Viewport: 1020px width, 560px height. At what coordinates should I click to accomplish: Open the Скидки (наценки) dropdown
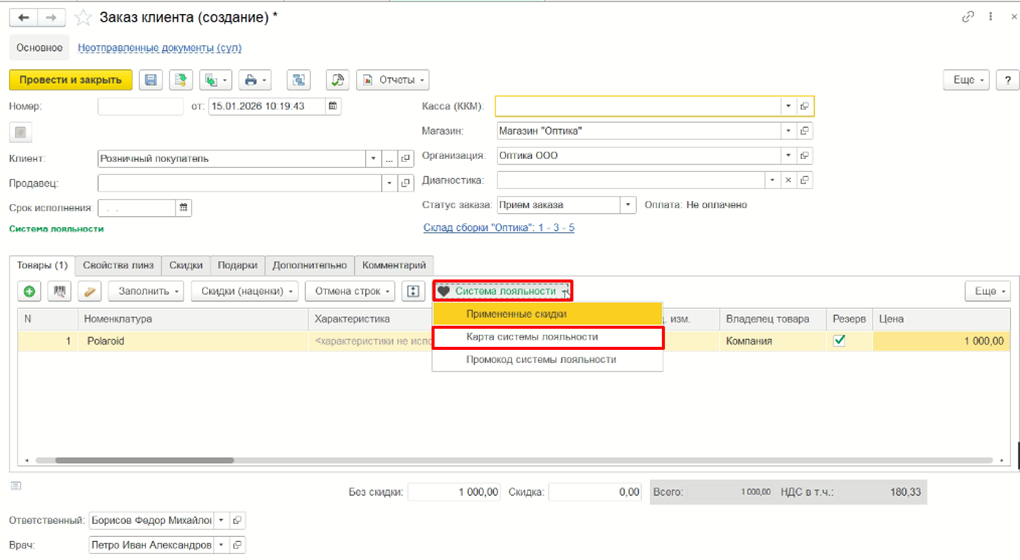(x=245, y=291)
